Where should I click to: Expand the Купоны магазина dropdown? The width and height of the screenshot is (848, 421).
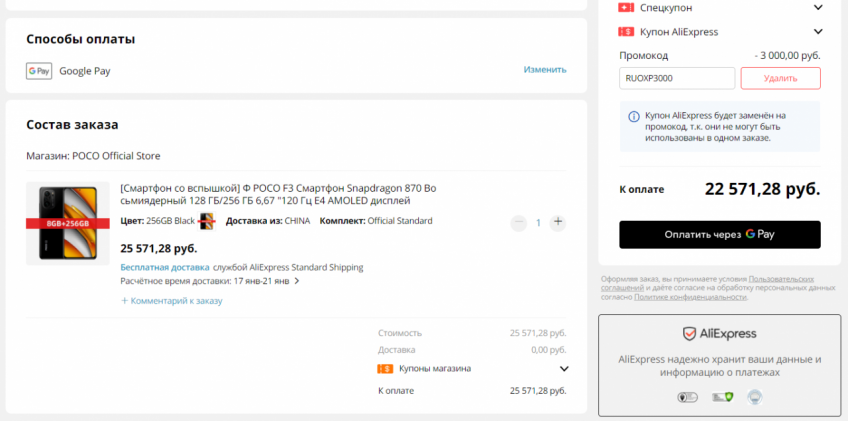pos(563,368)
